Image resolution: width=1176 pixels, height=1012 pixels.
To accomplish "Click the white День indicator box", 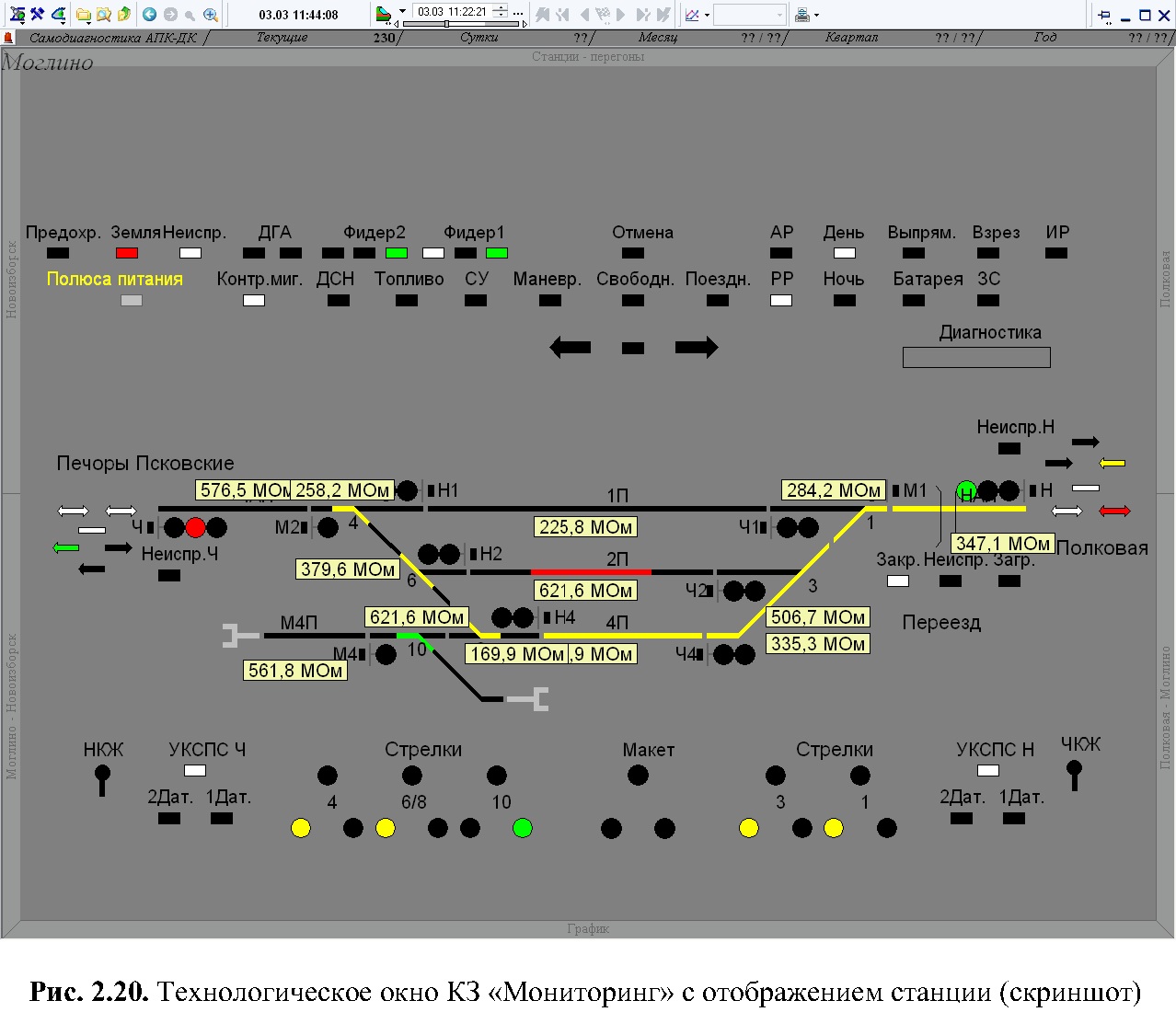I will (x=844, y=253).
